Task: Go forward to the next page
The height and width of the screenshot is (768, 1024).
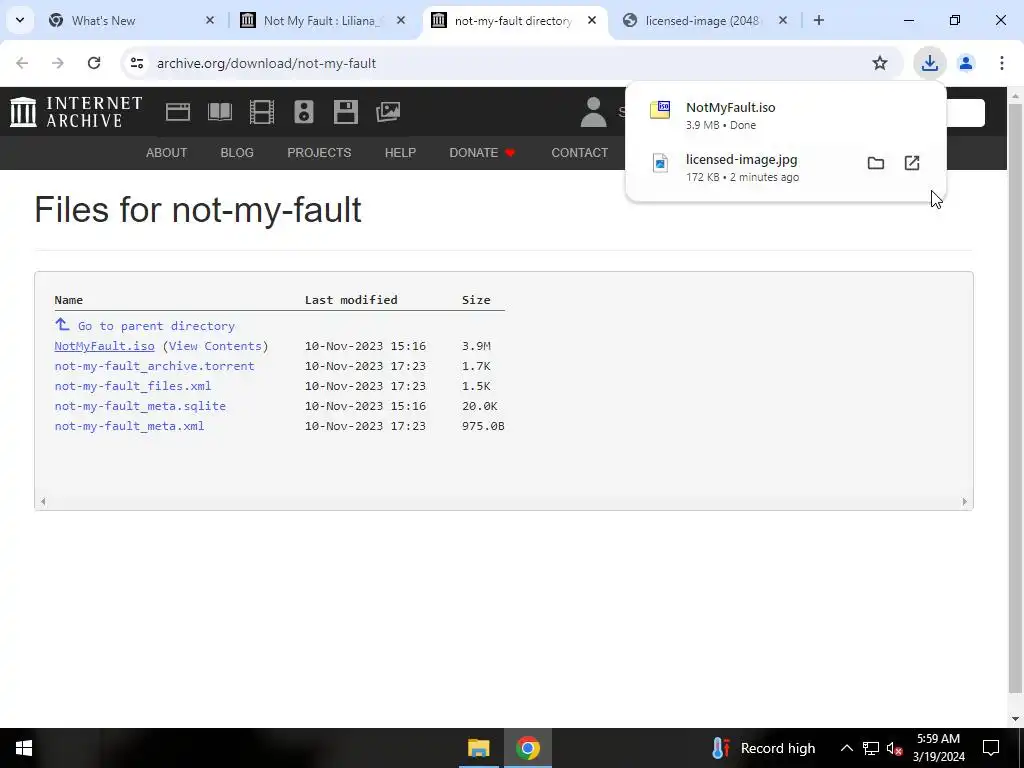Action: 58,63
